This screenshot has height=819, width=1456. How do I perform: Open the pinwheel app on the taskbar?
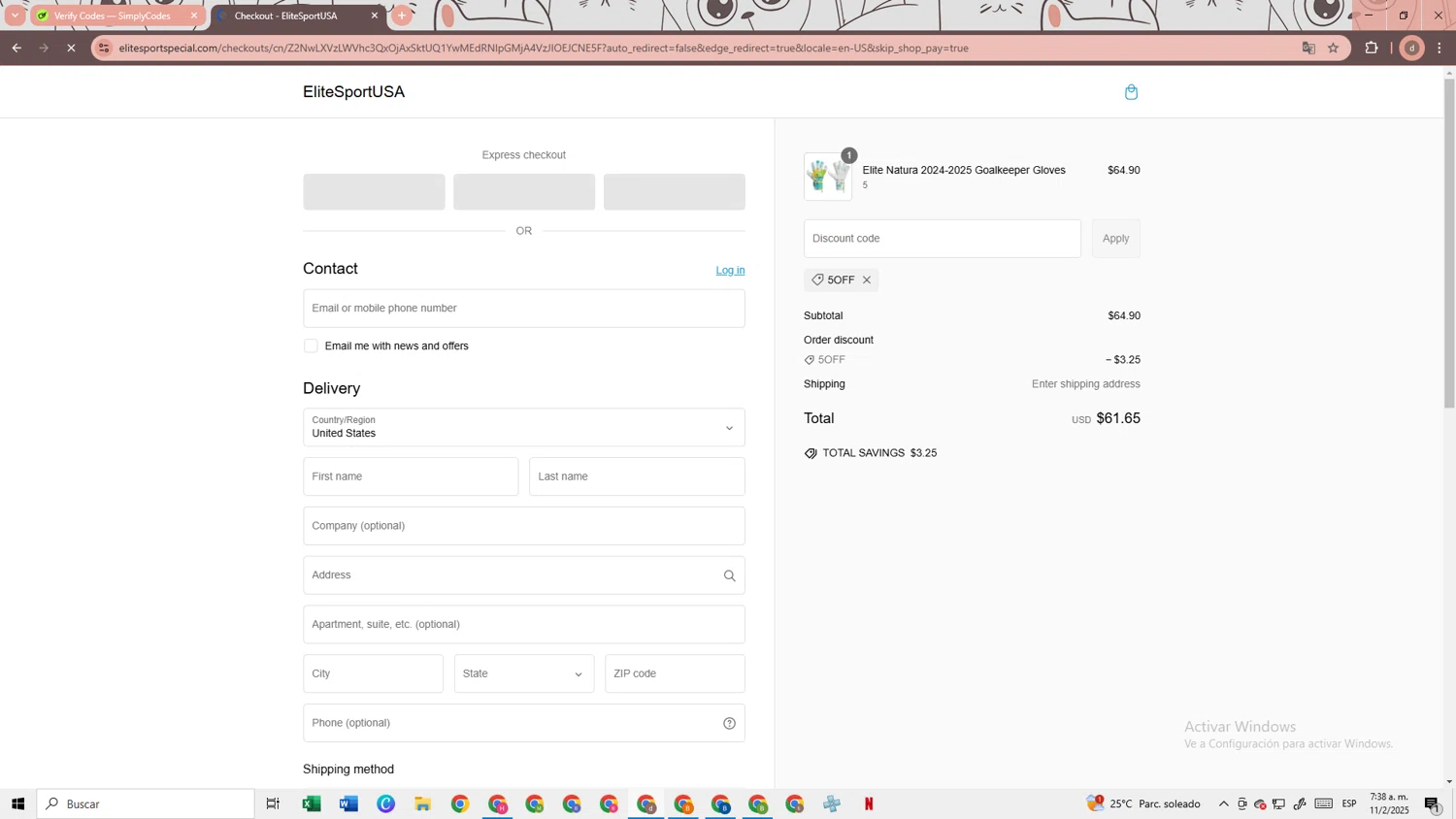pos(832,803)
